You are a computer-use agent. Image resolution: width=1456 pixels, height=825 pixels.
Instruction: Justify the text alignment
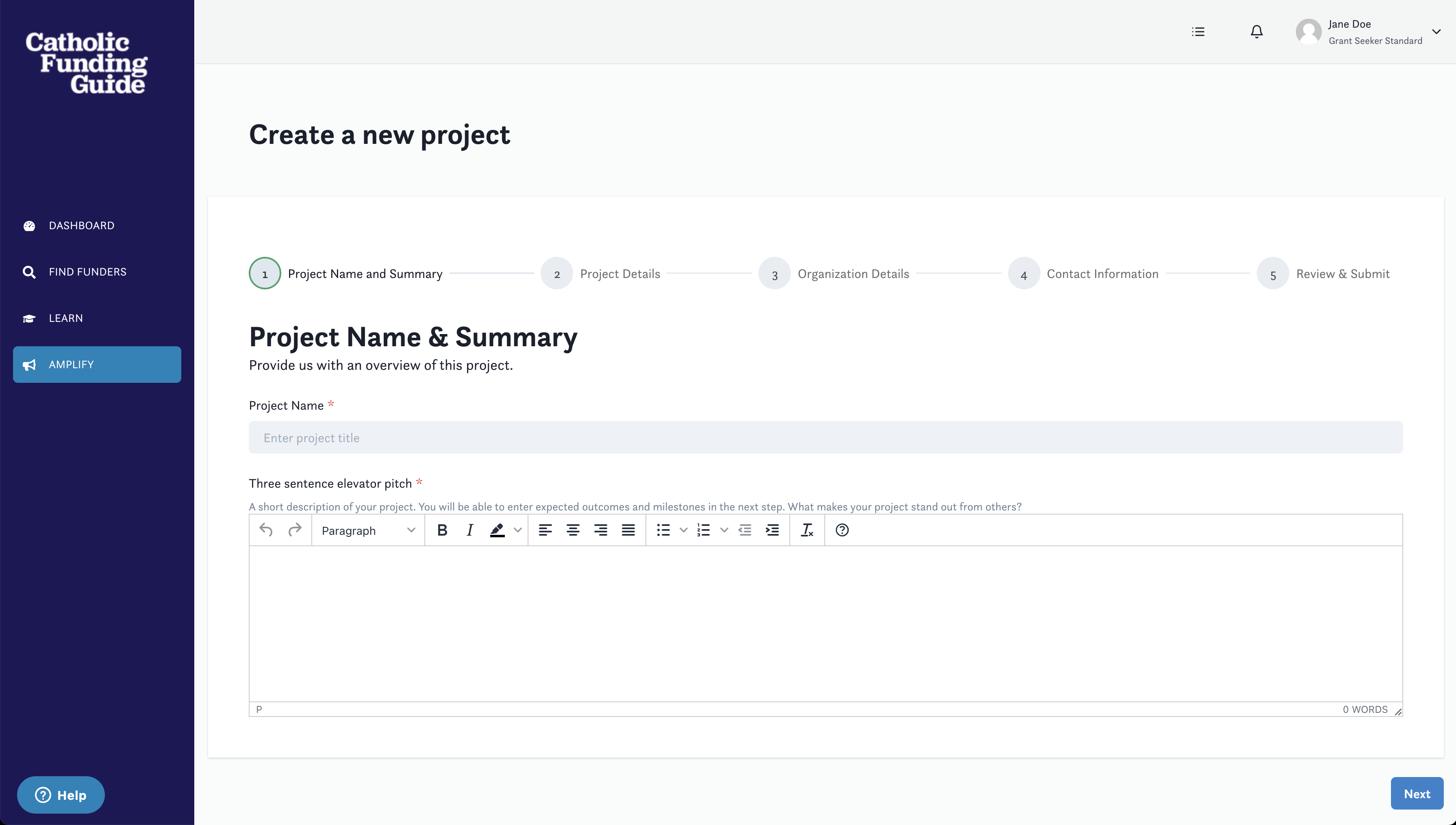[628, 530]
